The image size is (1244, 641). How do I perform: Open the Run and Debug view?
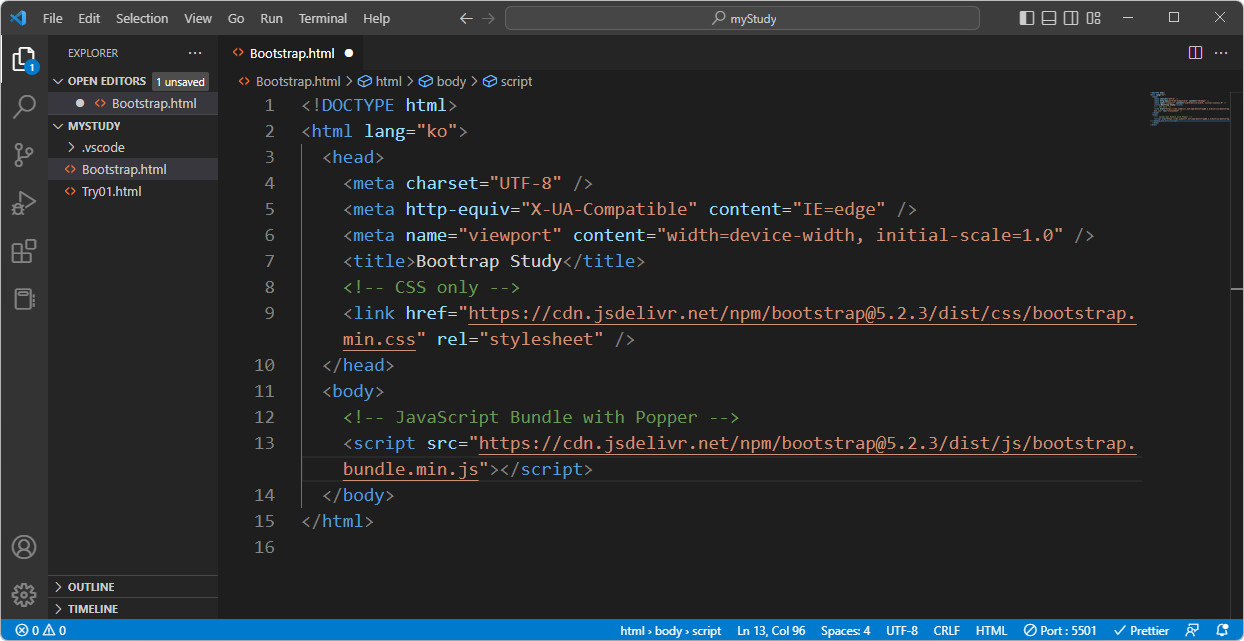[x=24, y=203]
